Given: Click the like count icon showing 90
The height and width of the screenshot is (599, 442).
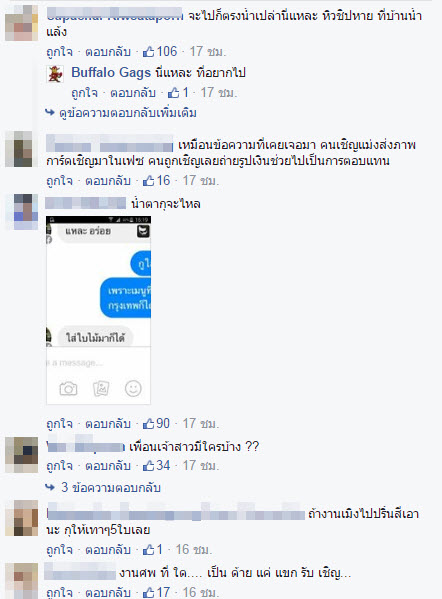Looking at the screenshot, I should tap(148, 423).
